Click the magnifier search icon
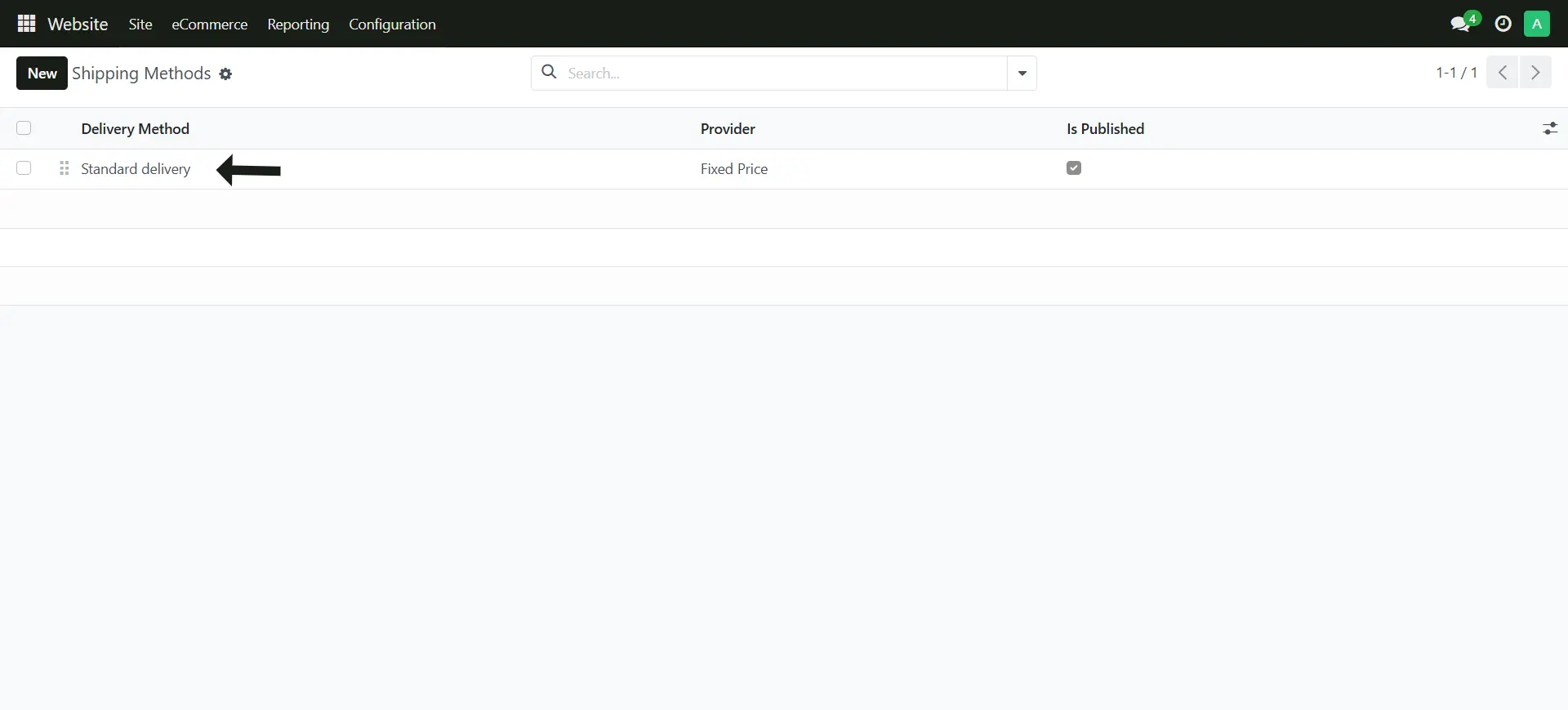 (x=550, y=73)
